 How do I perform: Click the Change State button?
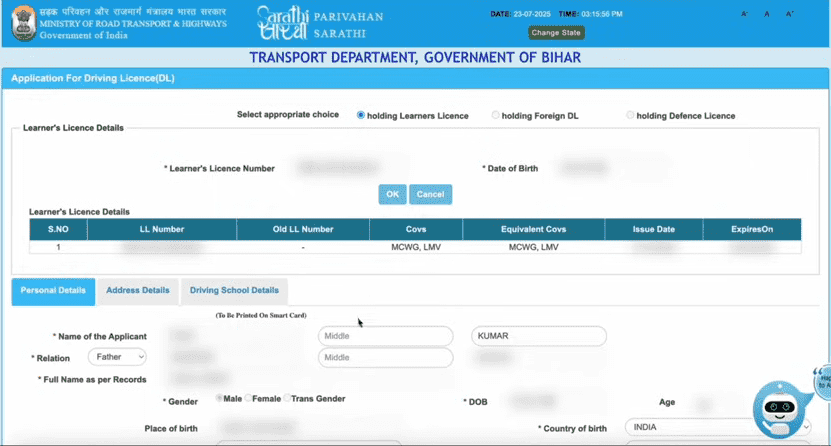point(556,33)
